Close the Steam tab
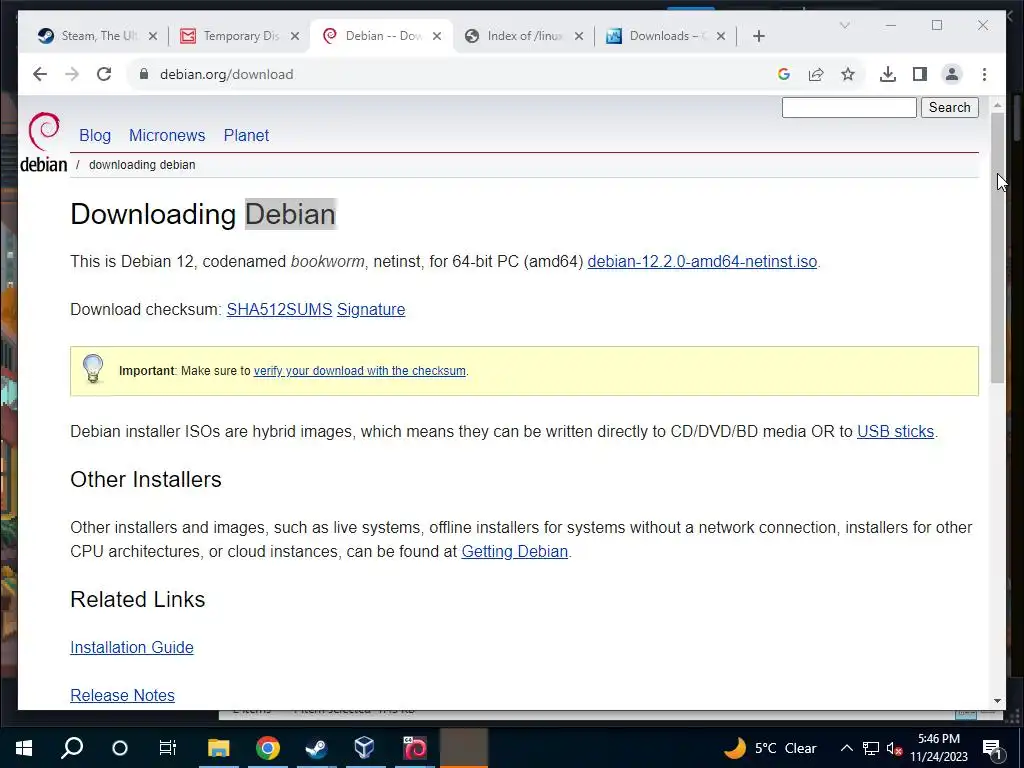 pos(153,36)
